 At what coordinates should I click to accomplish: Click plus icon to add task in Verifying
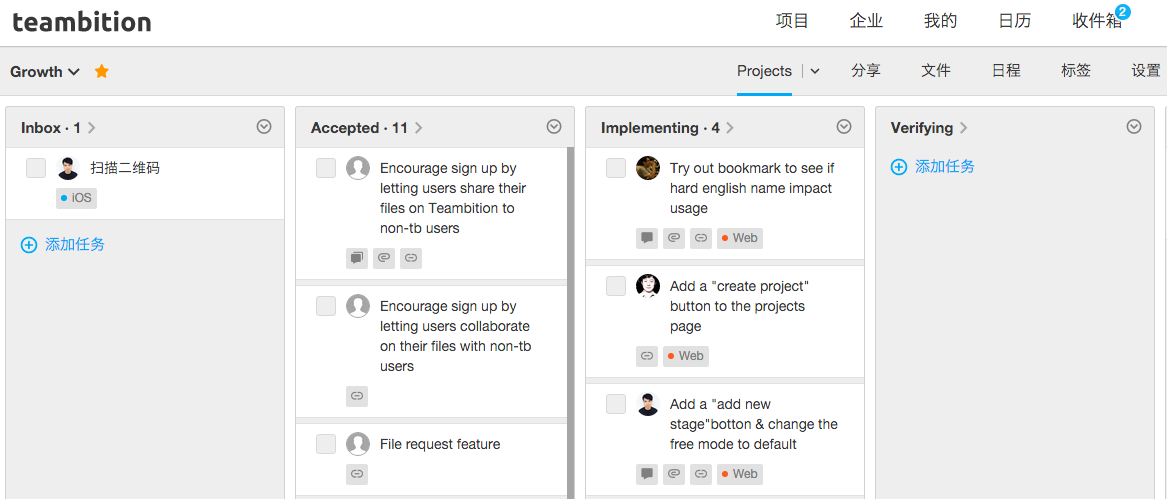pos(899,167)
